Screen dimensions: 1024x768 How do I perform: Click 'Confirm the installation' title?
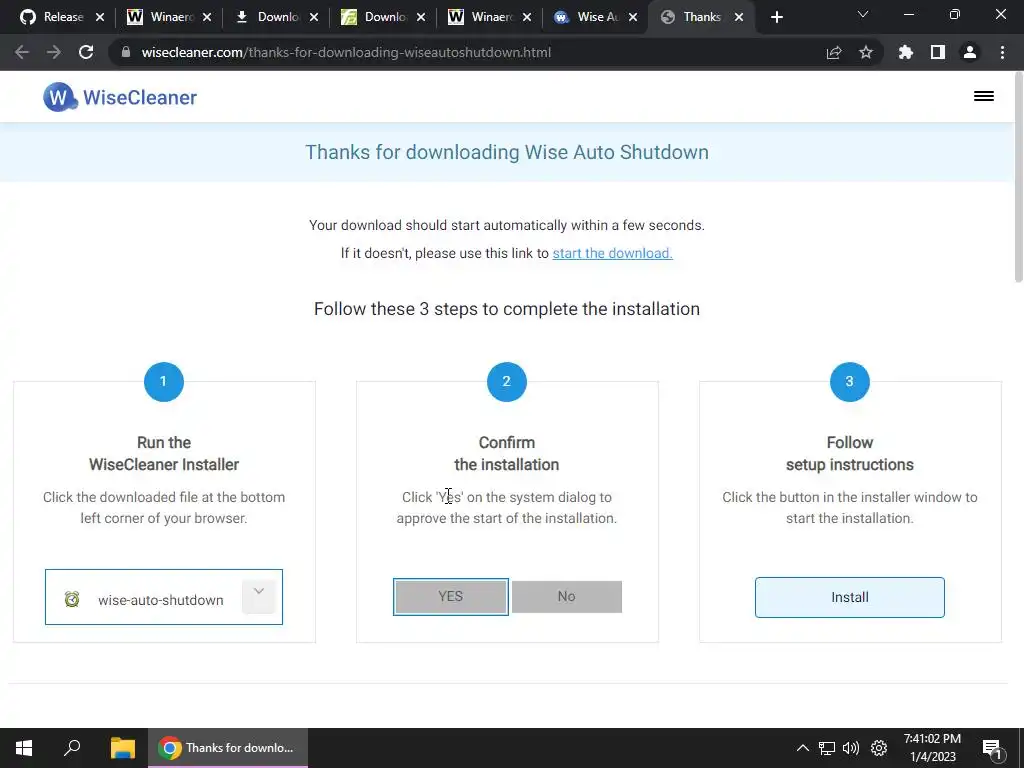(x=507, y=453)
